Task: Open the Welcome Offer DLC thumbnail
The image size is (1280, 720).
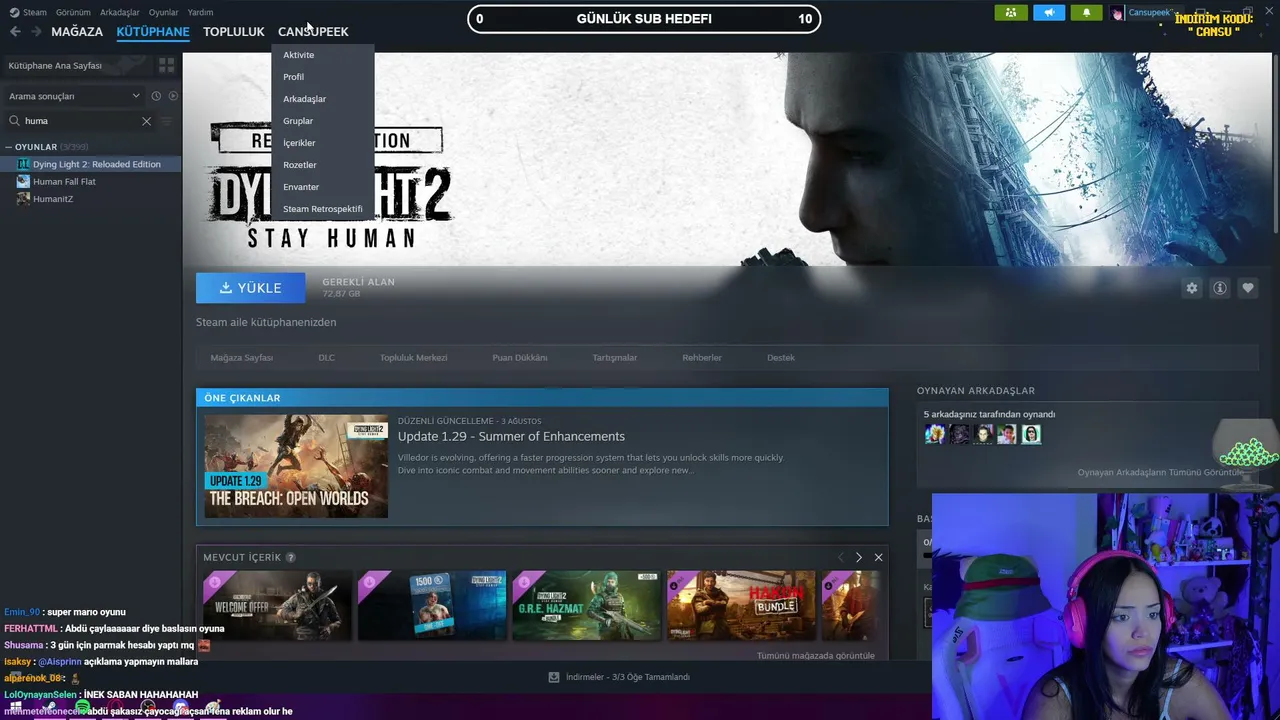Action: tap(278, 606)
